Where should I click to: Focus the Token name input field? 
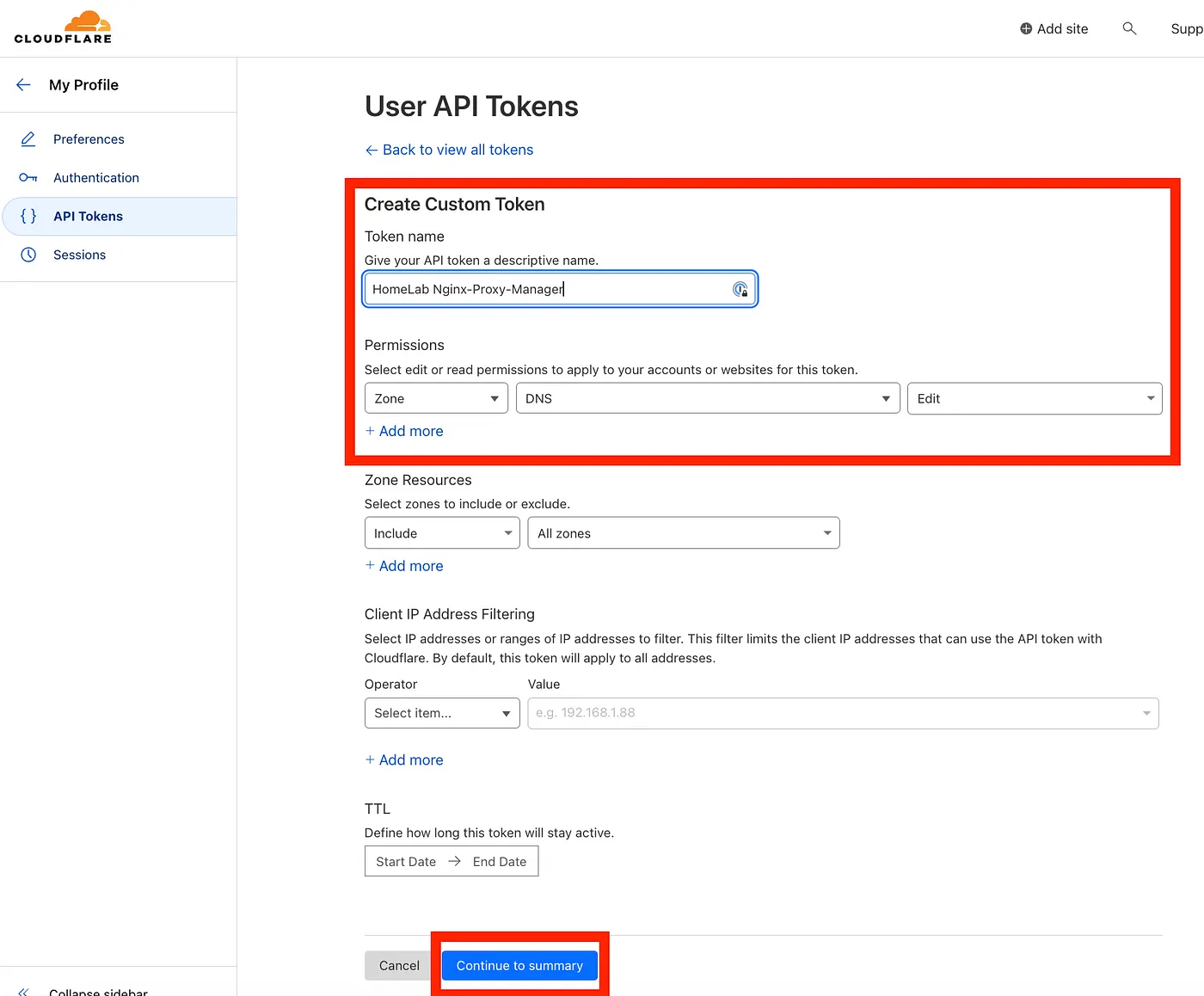560,289
